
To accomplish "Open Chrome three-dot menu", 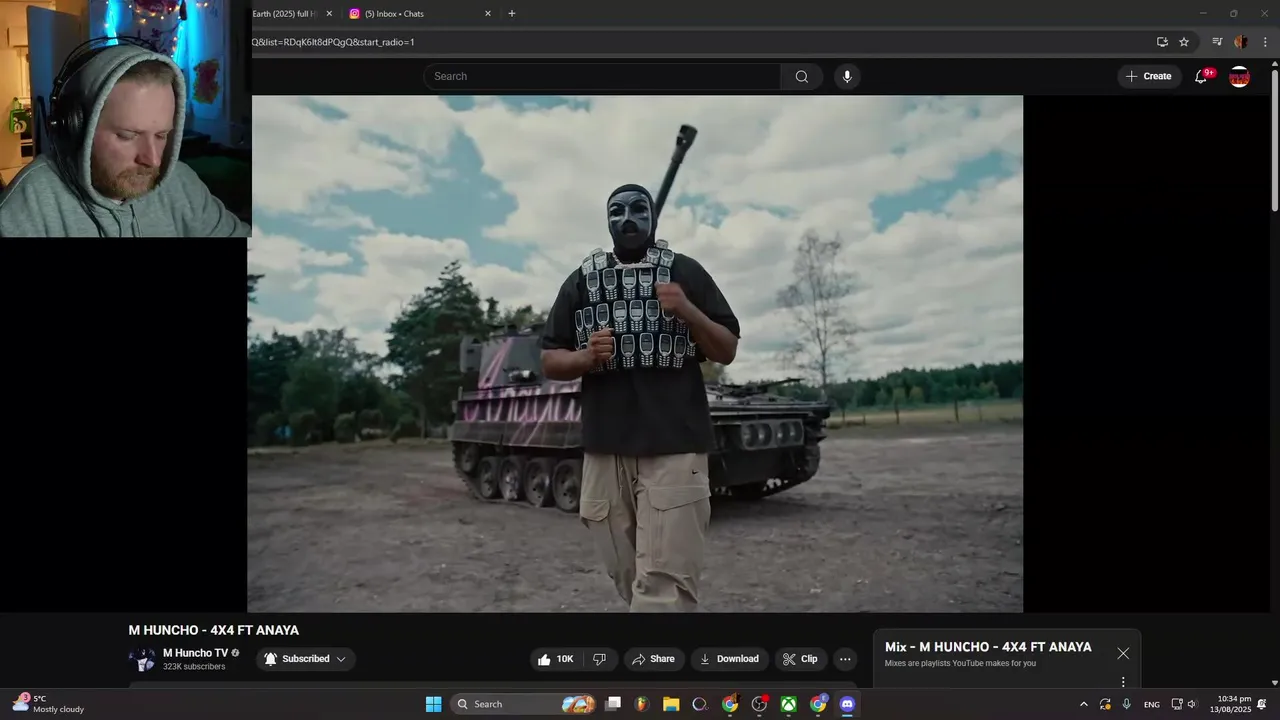I will [1265, 42].
